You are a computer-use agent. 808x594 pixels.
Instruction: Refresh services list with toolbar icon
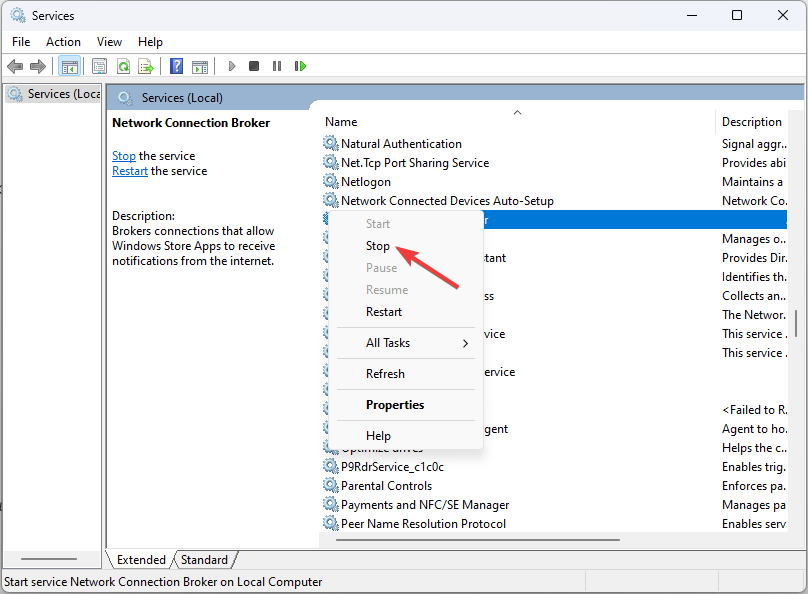click(x=123, y=66)
